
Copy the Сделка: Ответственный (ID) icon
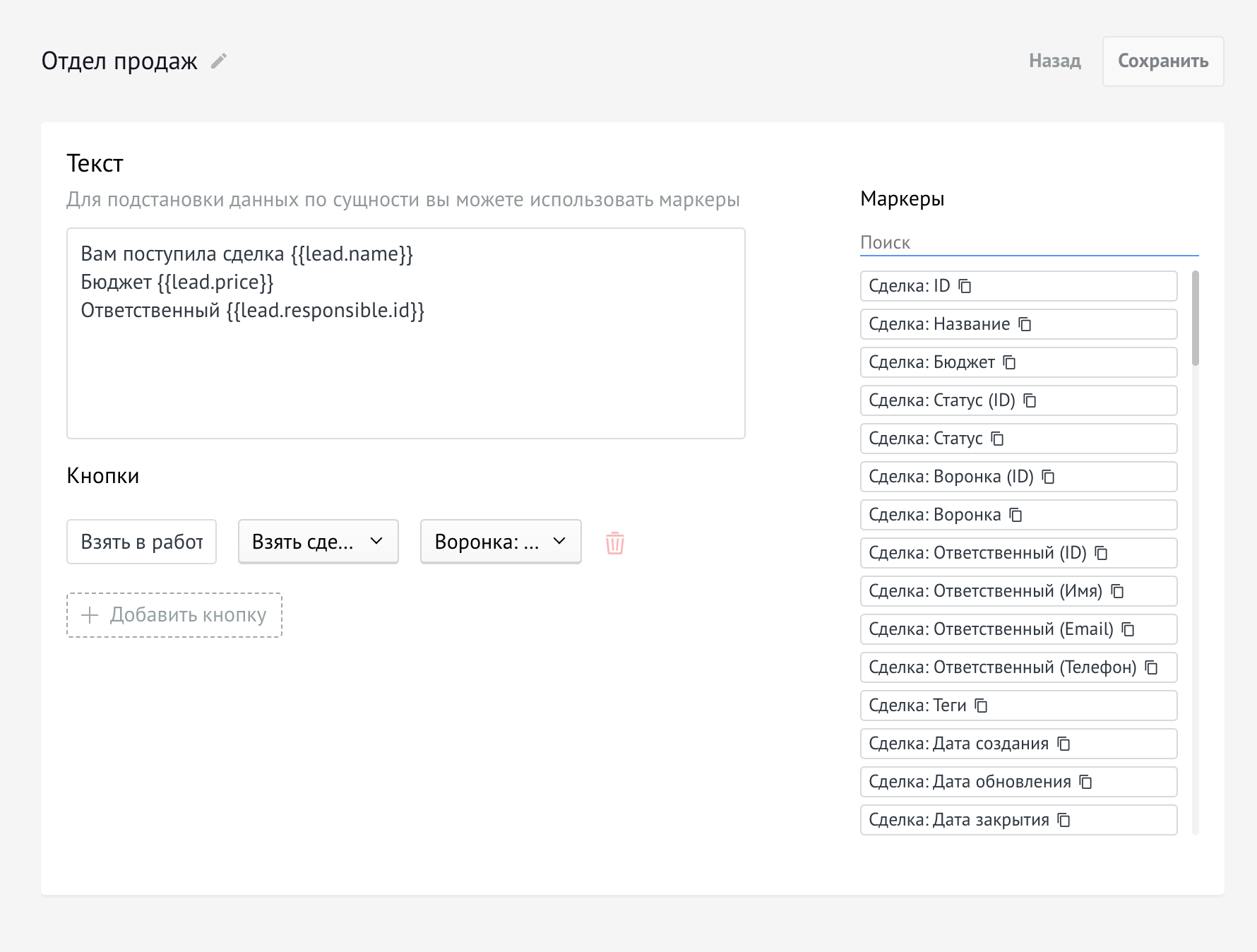point(1101,553)
